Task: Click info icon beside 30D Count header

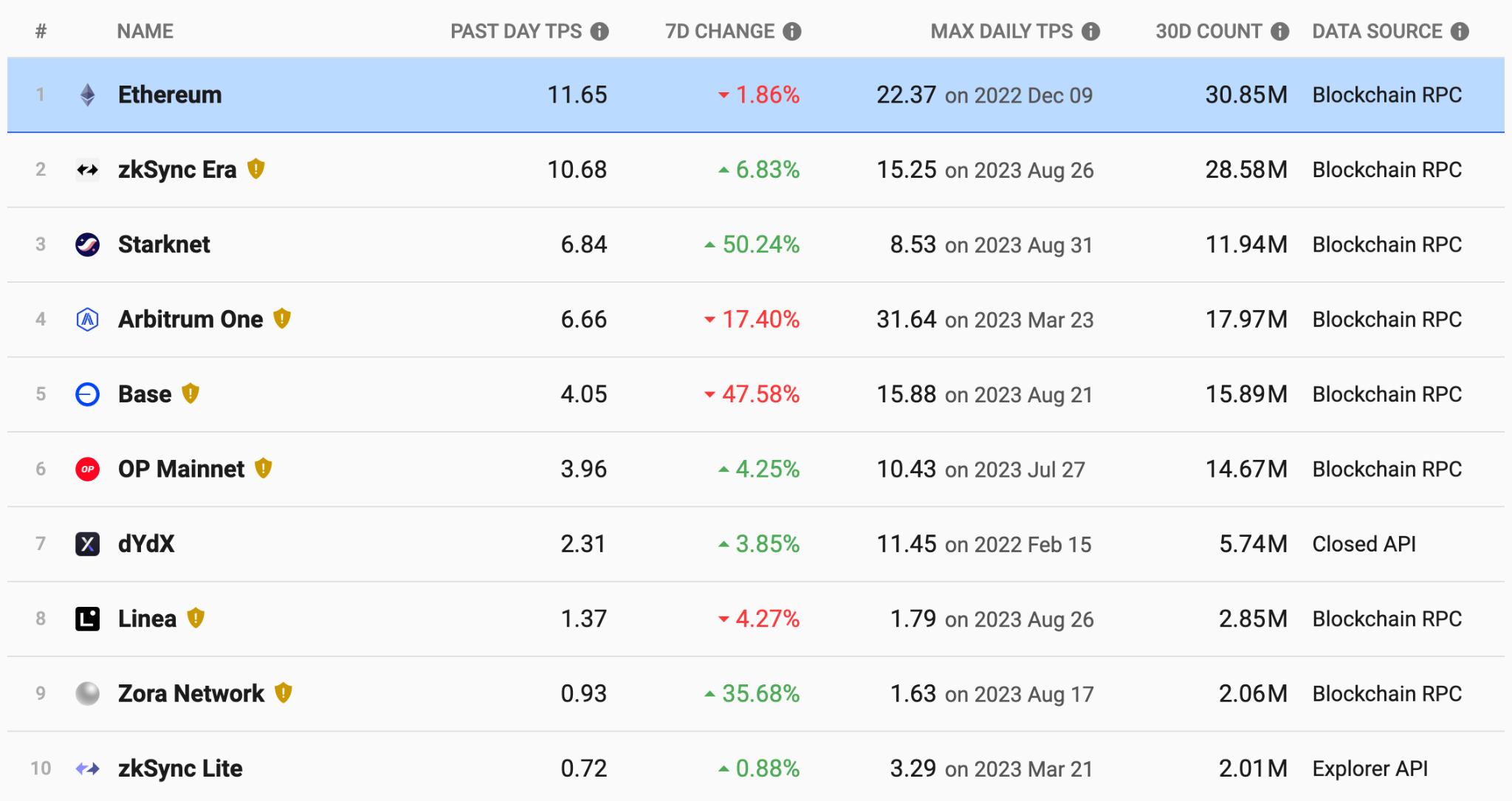Action: coord(1280,32)
